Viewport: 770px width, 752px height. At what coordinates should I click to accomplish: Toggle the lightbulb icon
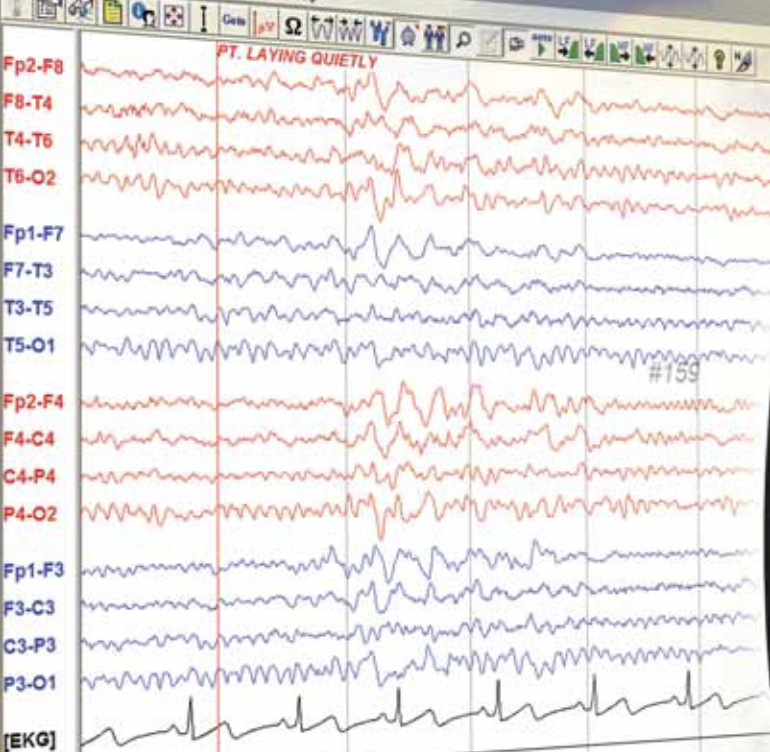click(719, 60)
